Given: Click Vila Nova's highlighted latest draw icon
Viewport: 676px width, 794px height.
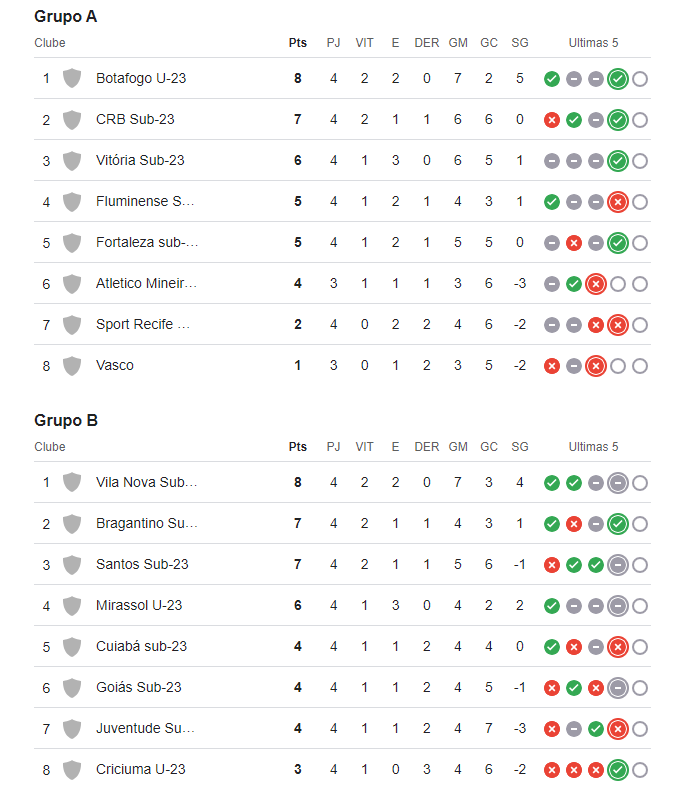Looking at the screenshot, I should point(618,483).
